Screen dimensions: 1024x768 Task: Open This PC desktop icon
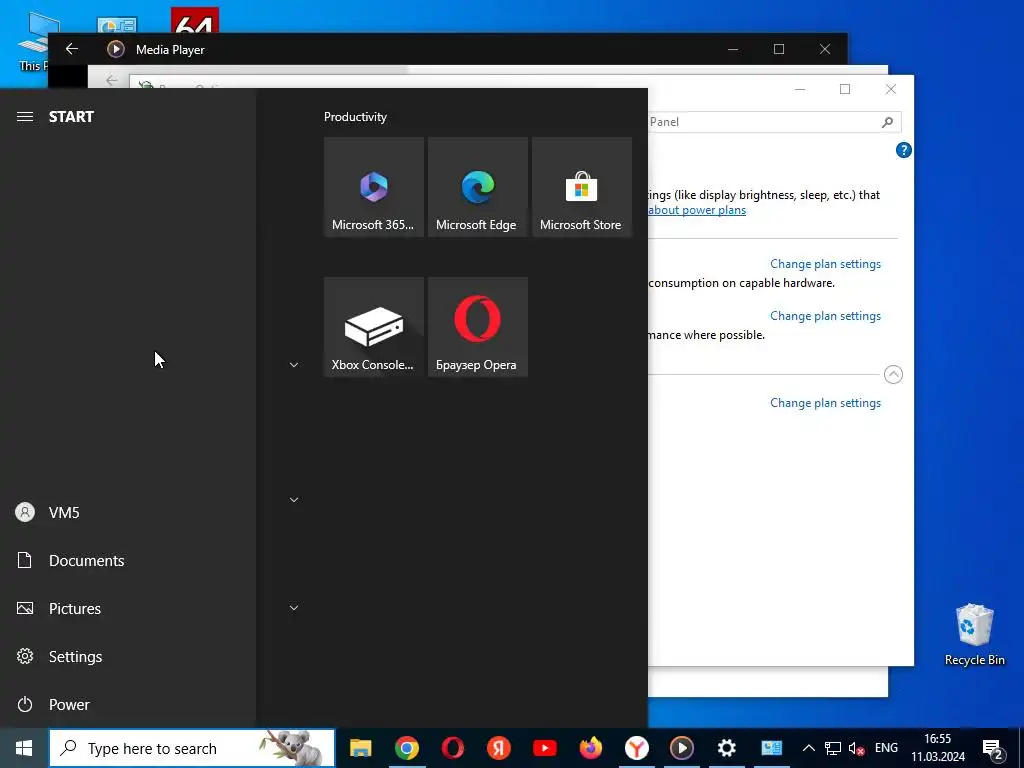click(x=33, y=40)
